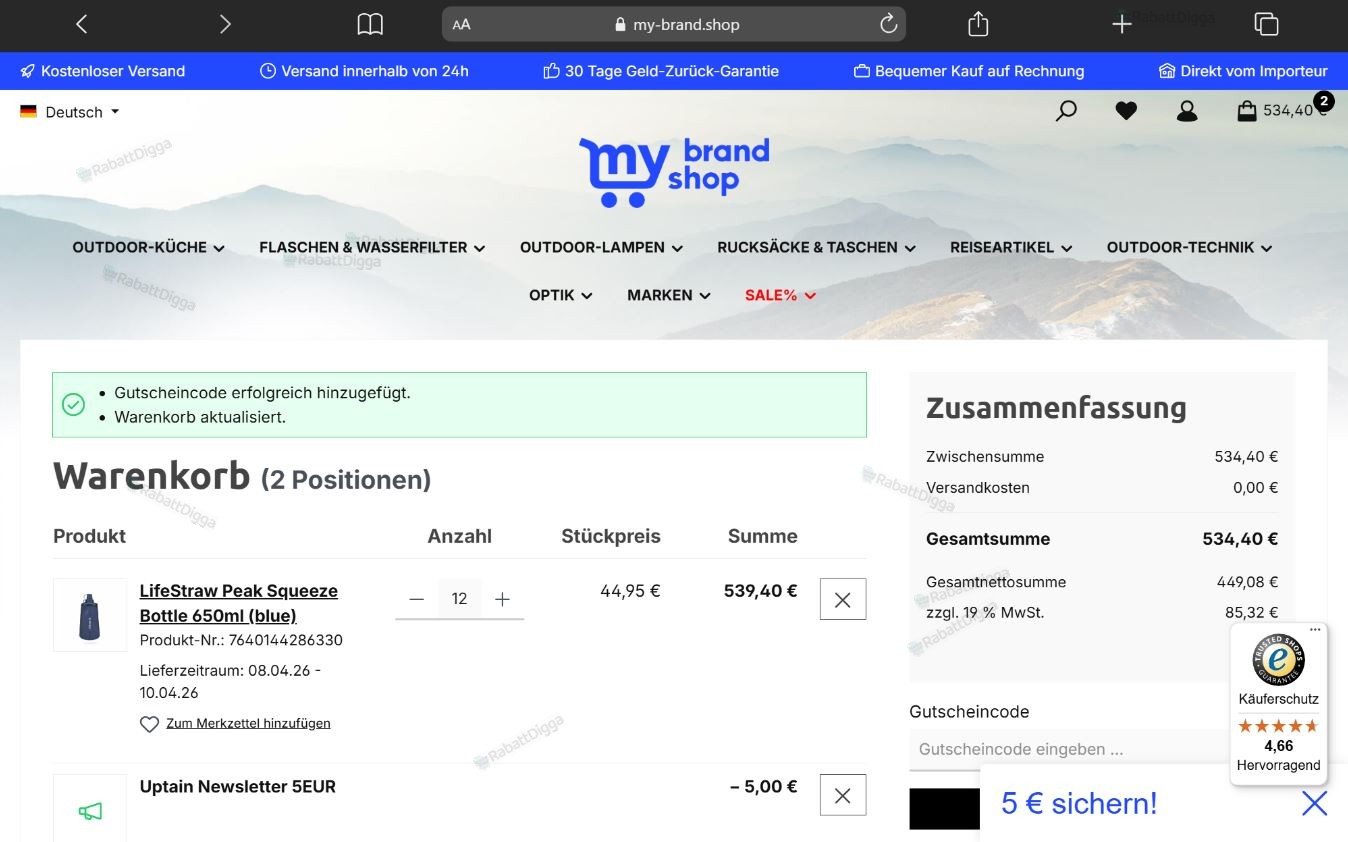Image resolution: width=1348 pixels, height=842 pixels.
Task: Tap the my-brand.shop address bar
Action: point(674,24)
